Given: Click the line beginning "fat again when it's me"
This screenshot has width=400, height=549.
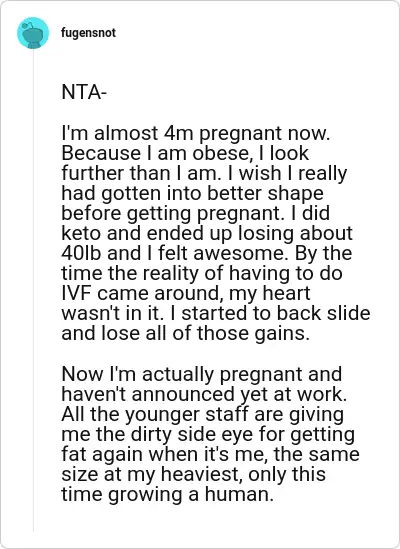Looking at the screenshot, I should tap(211, 454).
